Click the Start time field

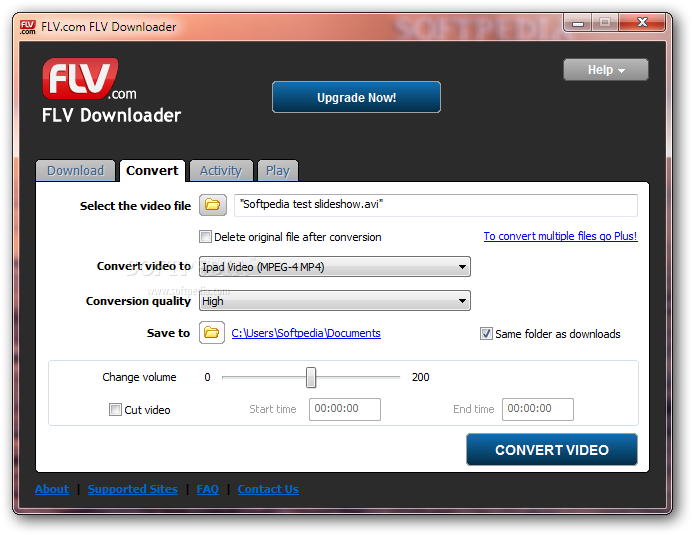[345, 409]
